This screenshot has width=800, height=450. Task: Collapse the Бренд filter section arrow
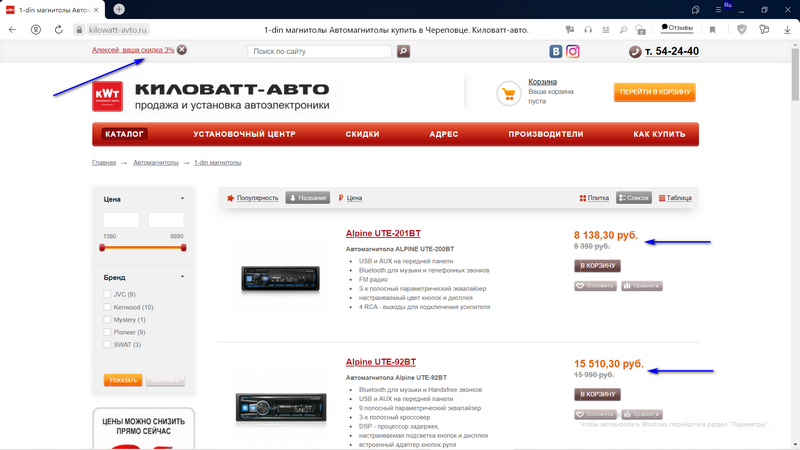182,277
